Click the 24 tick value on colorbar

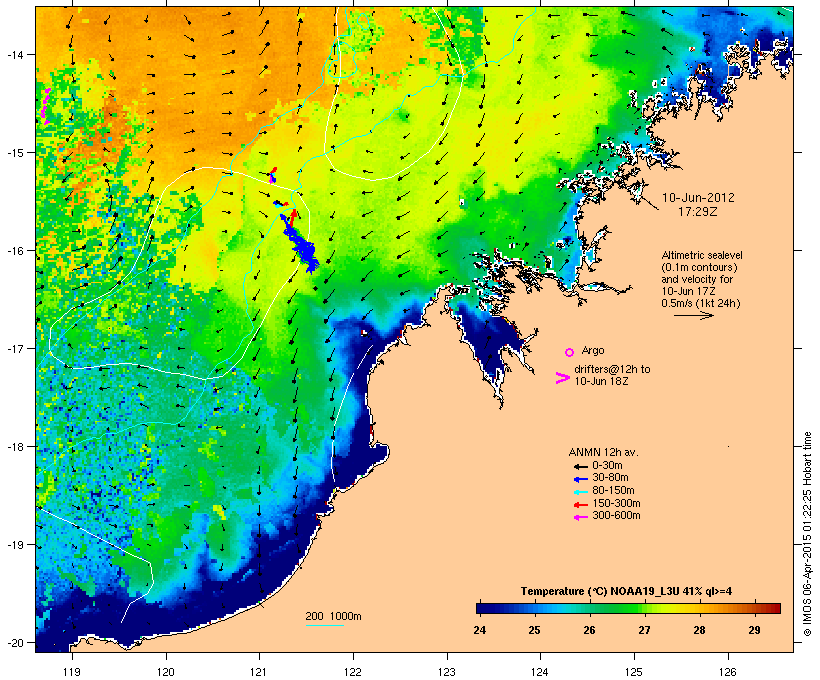480,630
